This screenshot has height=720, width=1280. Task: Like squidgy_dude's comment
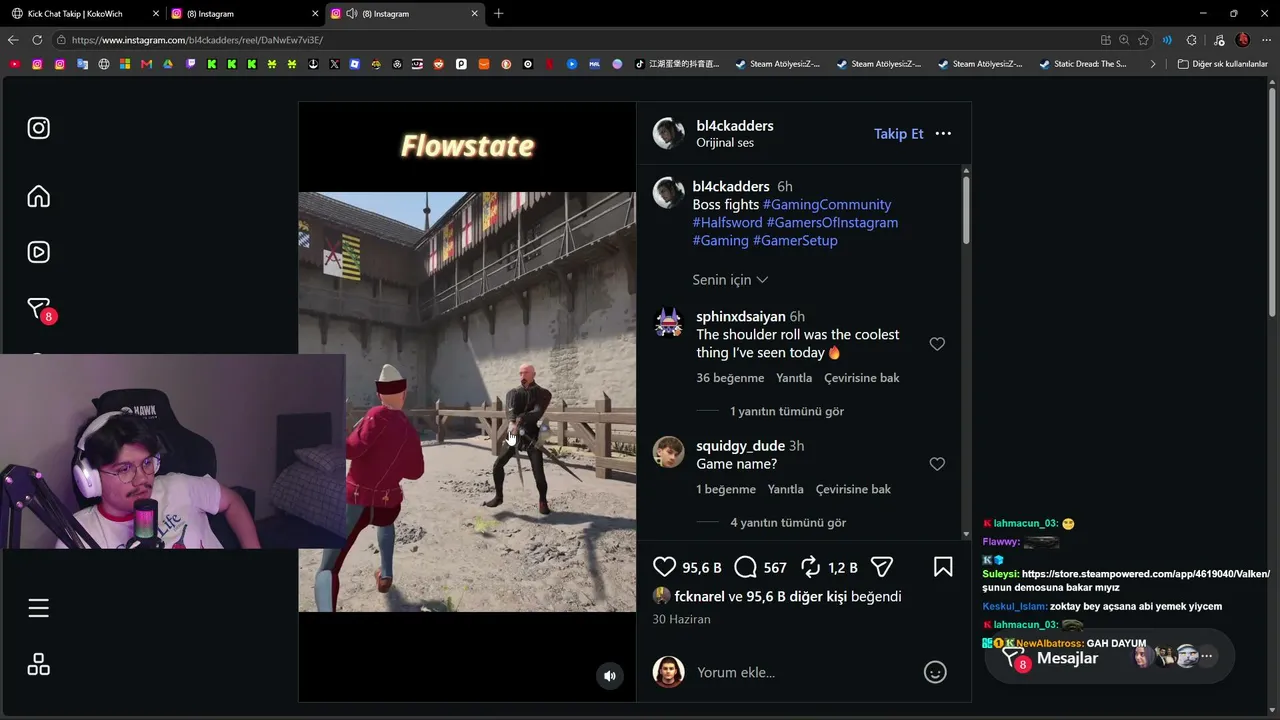937,464
